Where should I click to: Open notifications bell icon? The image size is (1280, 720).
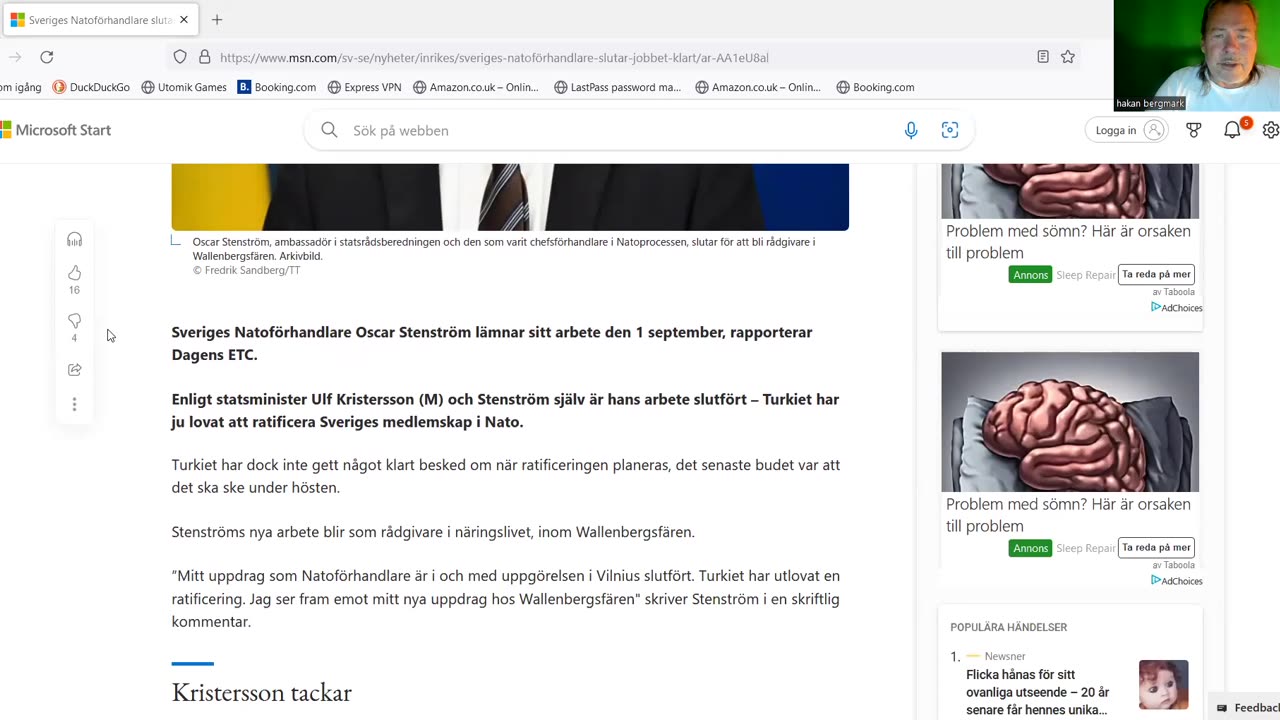point(1232,130)
